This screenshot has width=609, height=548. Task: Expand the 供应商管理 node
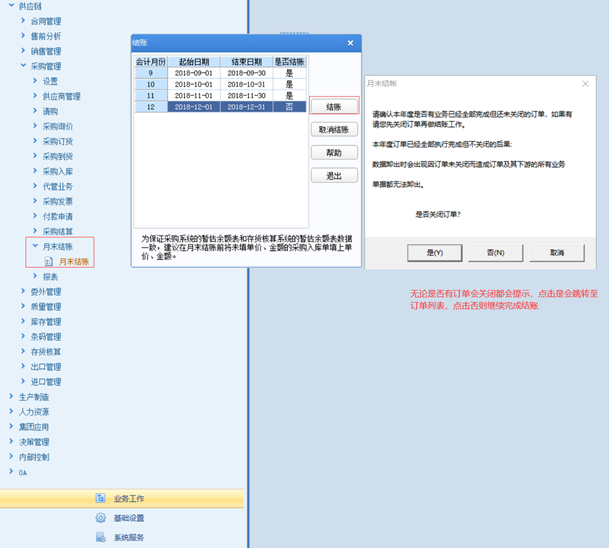click(x=35, y=96)
